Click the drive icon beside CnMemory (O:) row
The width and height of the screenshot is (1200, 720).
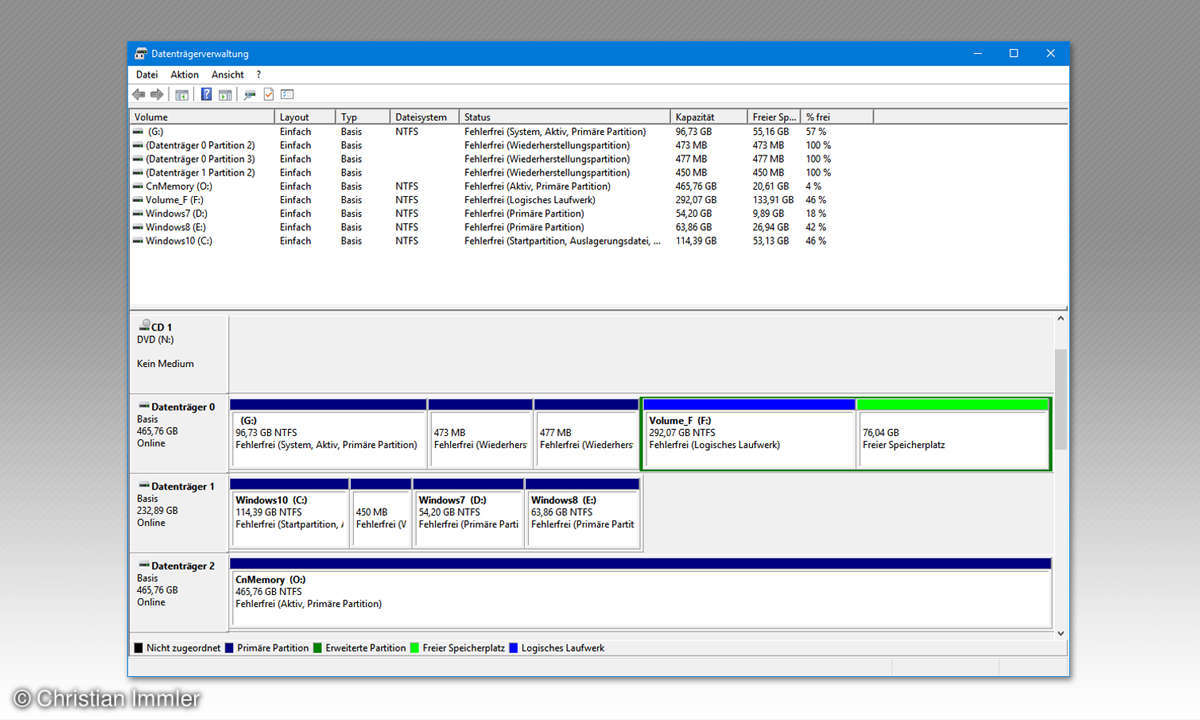pos(138,187)
